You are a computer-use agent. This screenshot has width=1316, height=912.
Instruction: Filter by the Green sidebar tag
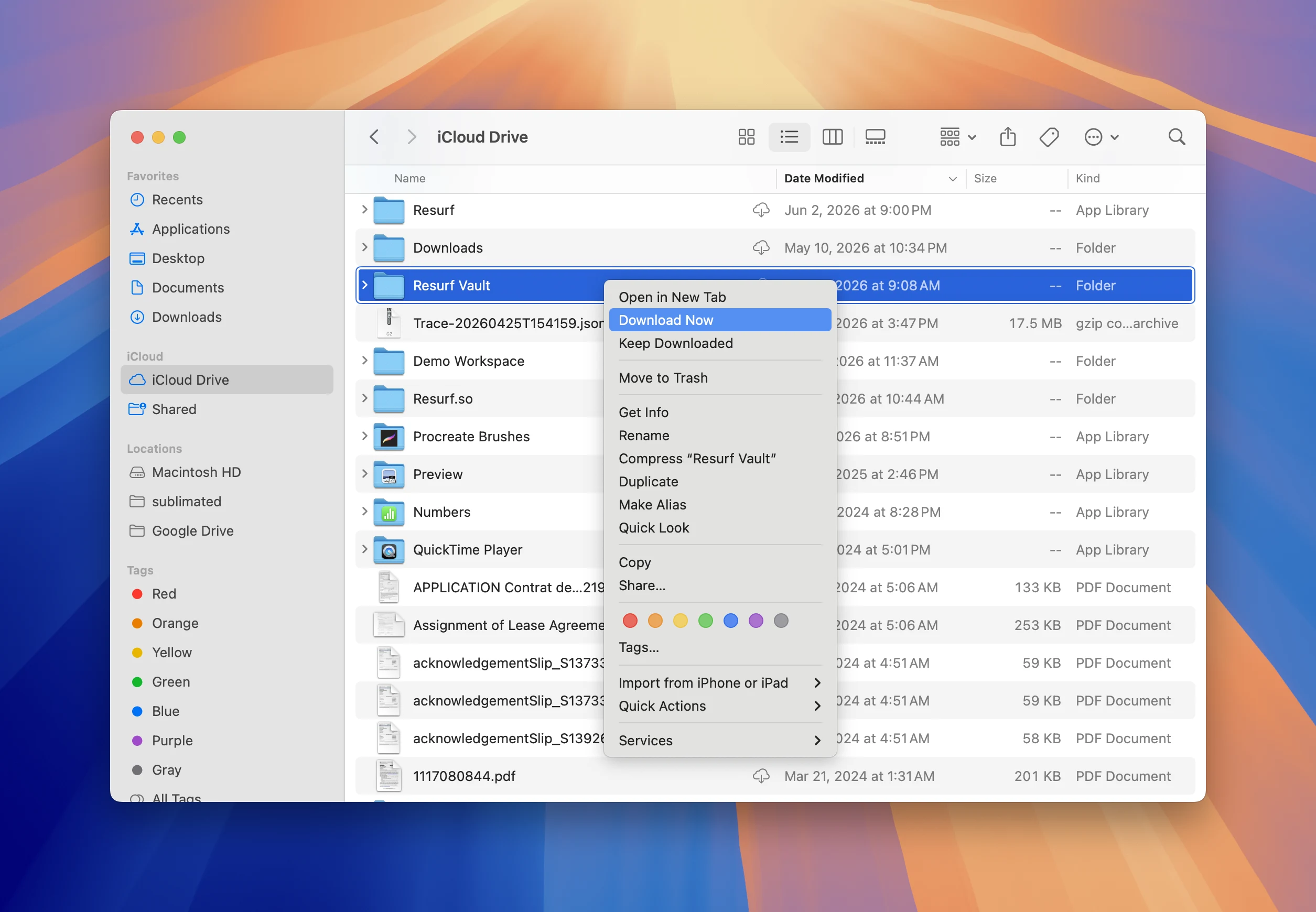227,682
